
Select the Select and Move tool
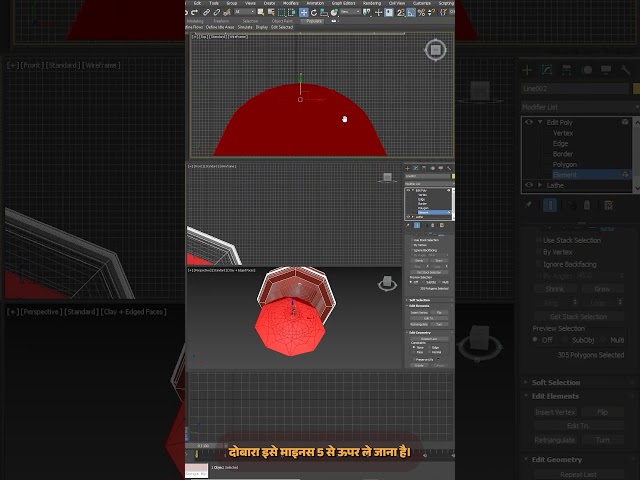tap(304, 13)
